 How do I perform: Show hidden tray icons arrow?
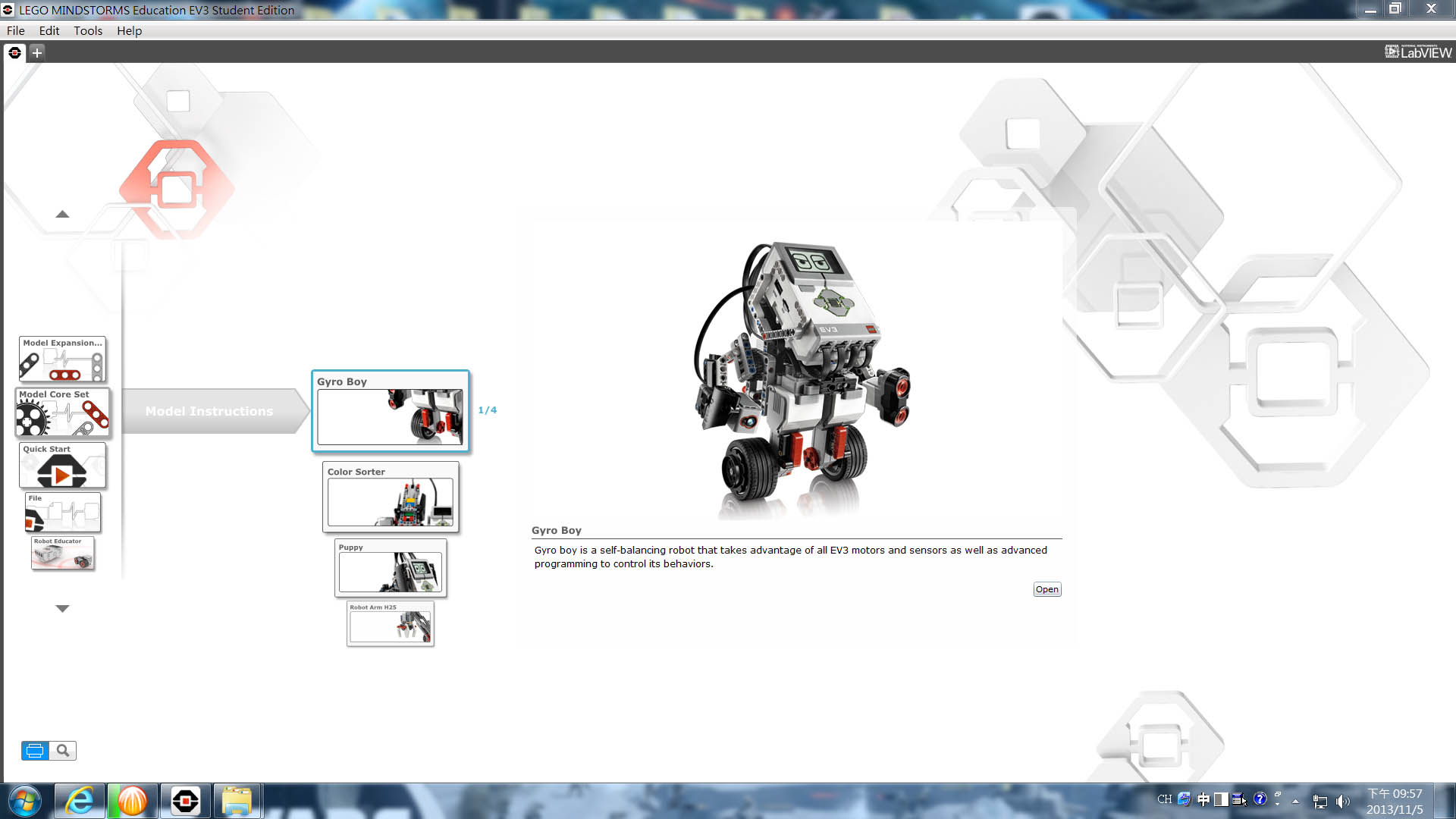click(1295, 801)
